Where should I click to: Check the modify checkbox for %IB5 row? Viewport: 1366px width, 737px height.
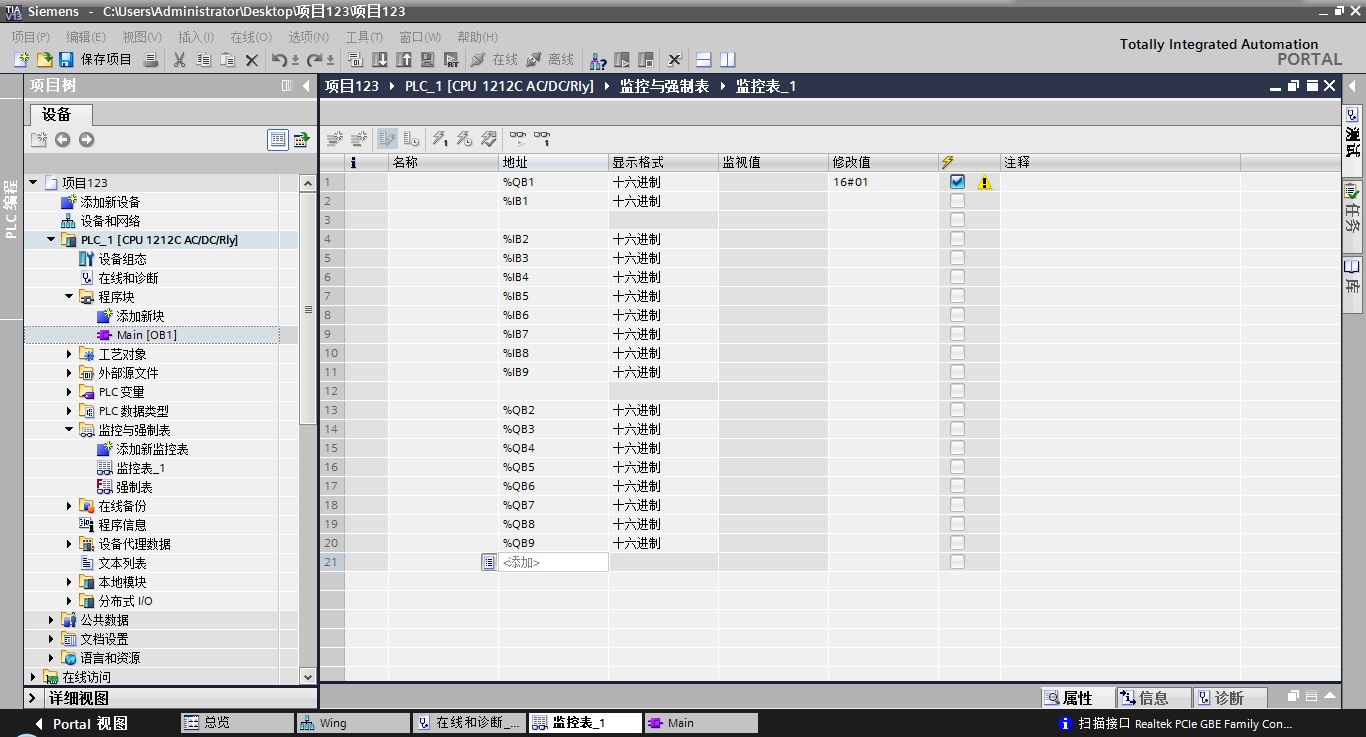(958, 296)
